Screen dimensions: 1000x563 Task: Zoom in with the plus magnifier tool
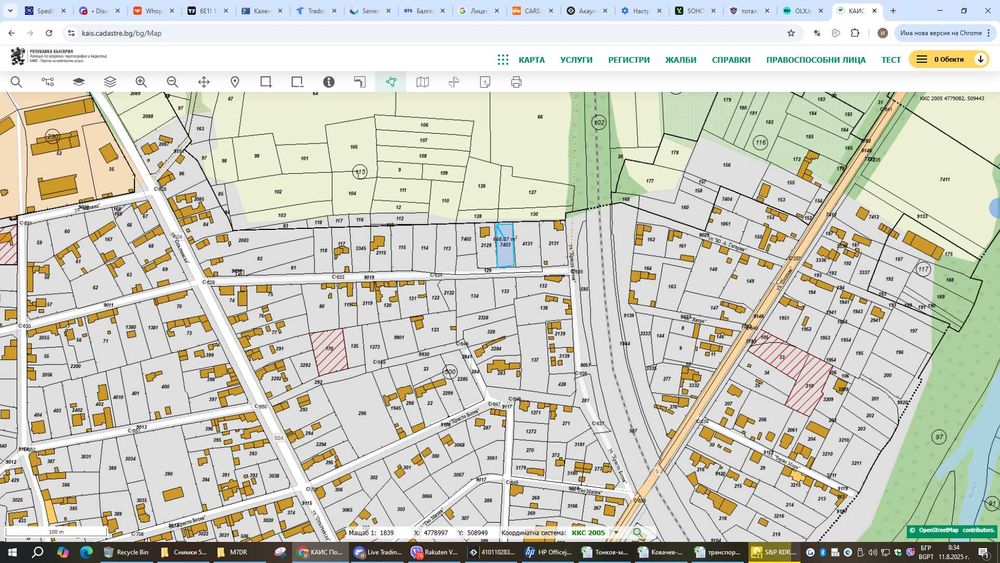(141, 82)
